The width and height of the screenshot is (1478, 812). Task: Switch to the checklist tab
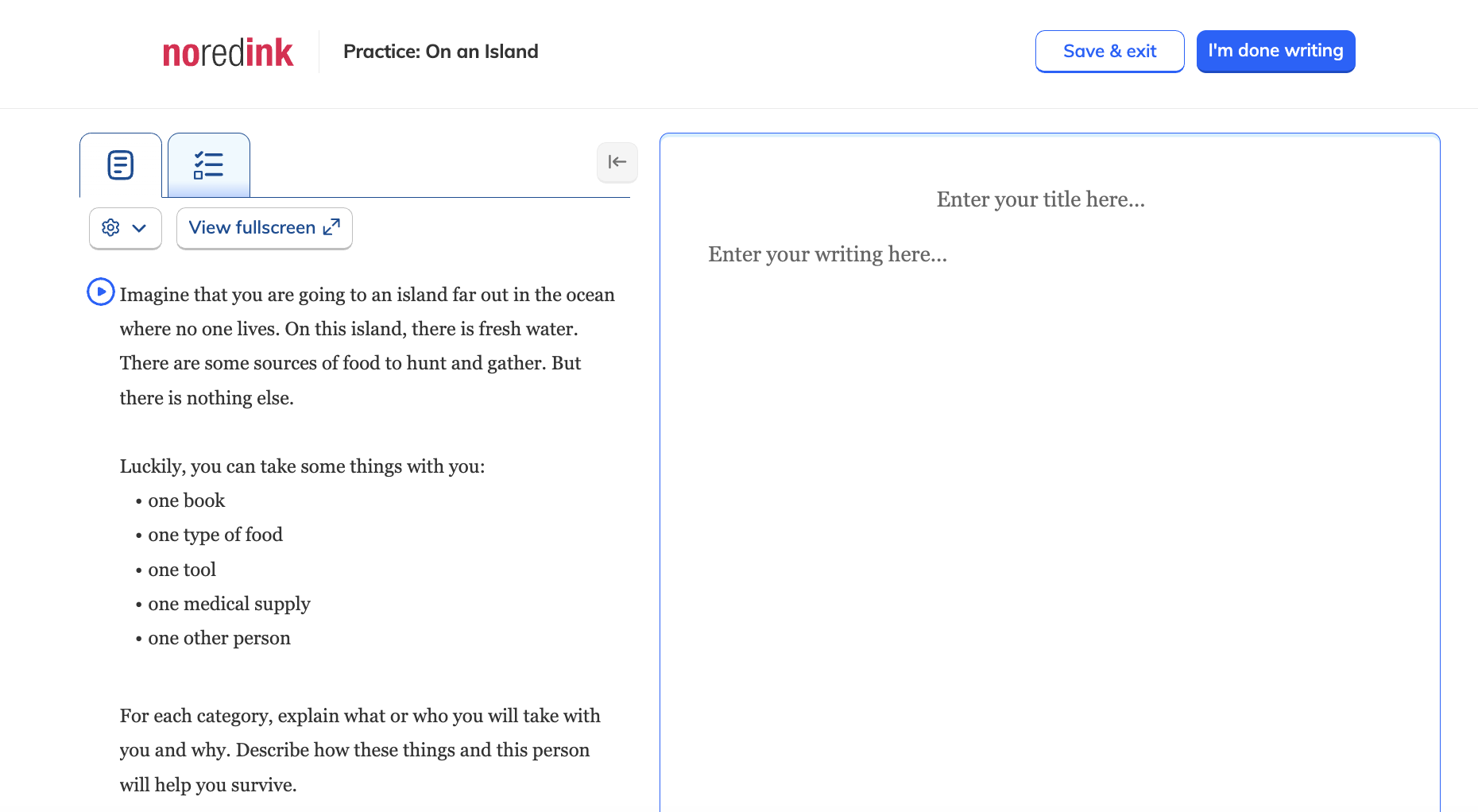(x=209, y=165)
